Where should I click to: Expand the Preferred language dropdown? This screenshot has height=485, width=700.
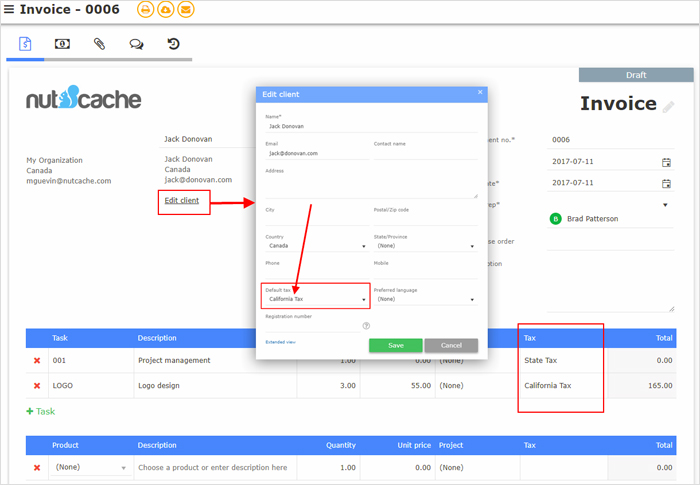point(424,299)
